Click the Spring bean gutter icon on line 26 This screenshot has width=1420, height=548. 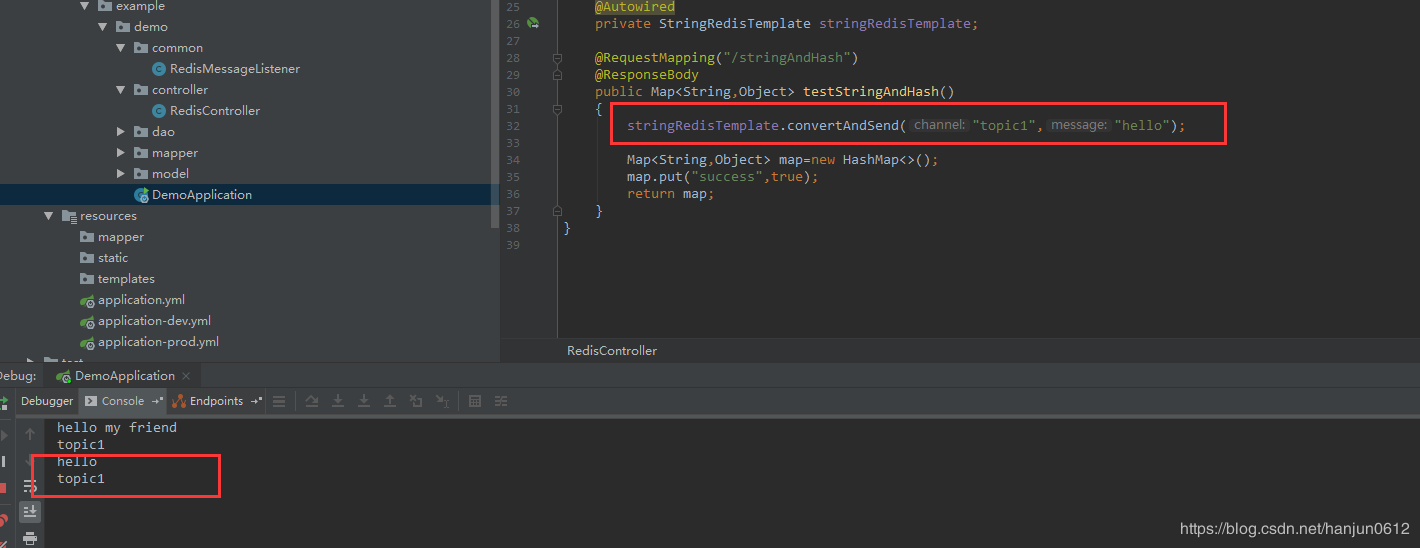tap(533, 23)
